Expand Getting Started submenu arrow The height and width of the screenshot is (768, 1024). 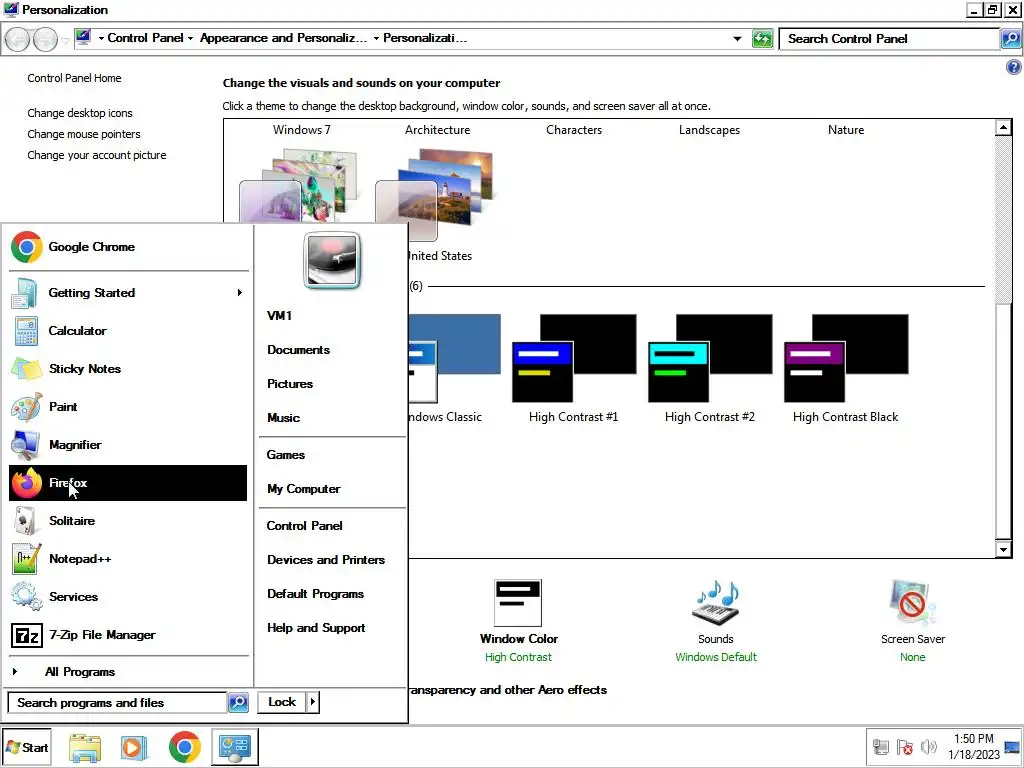[240, 293]
